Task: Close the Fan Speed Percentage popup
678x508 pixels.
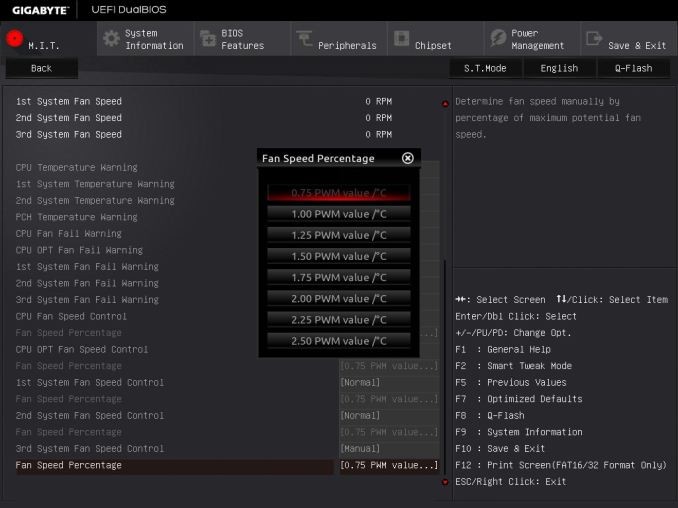Action: tap(407, 158)
